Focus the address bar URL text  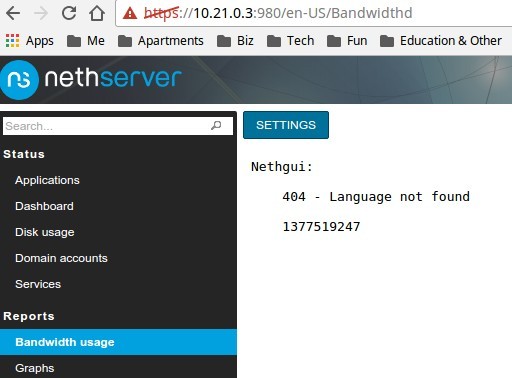click(x=278, y=13)
